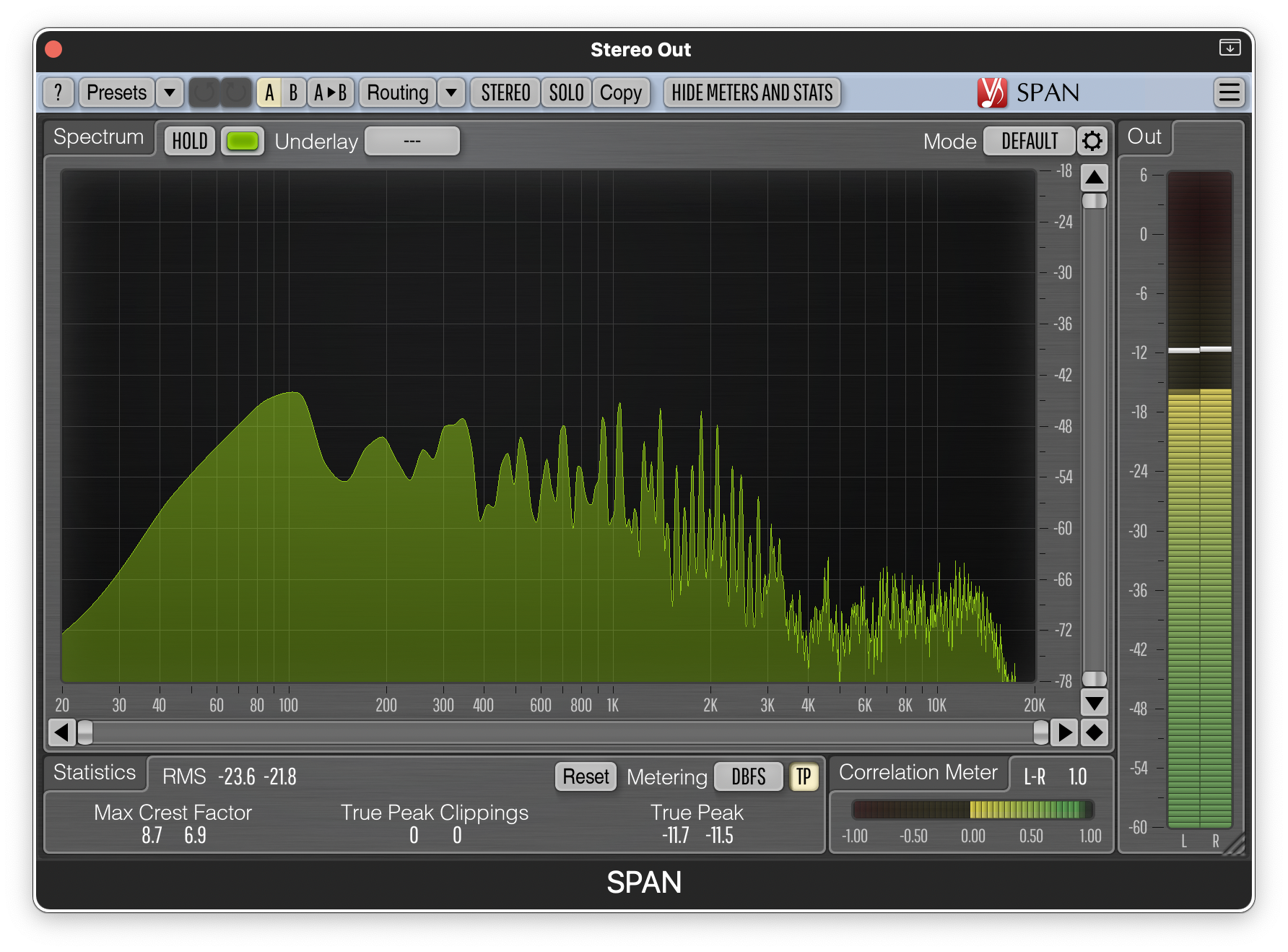Select state A
Screen dimensions: 1288x952
(269, 92)
